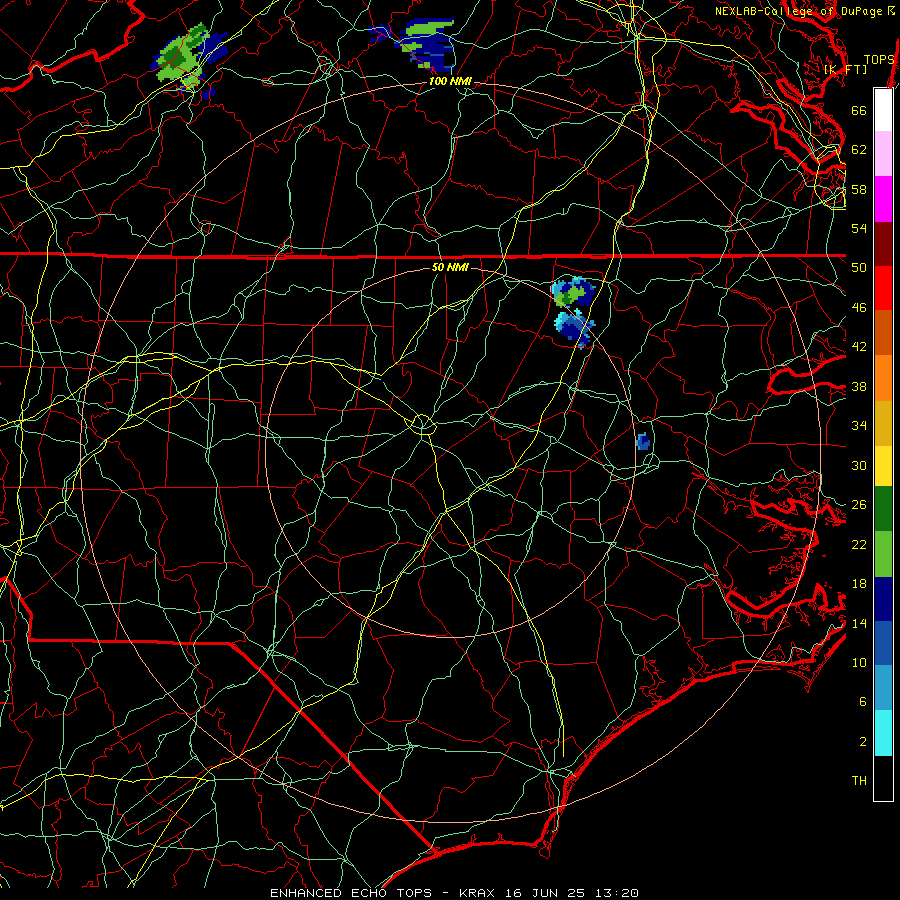900x900 pixels.
Task: Click the legend value "42"
Action: (859, 347)
